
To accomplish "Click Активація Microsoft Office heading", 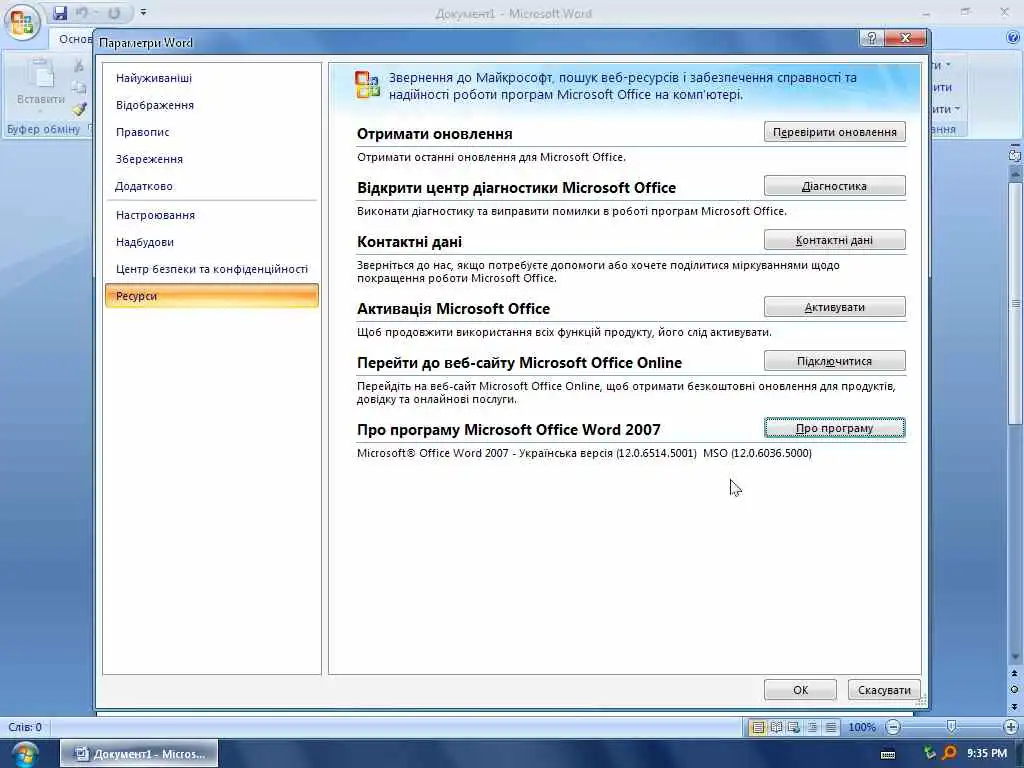I will tap(453, 309).
